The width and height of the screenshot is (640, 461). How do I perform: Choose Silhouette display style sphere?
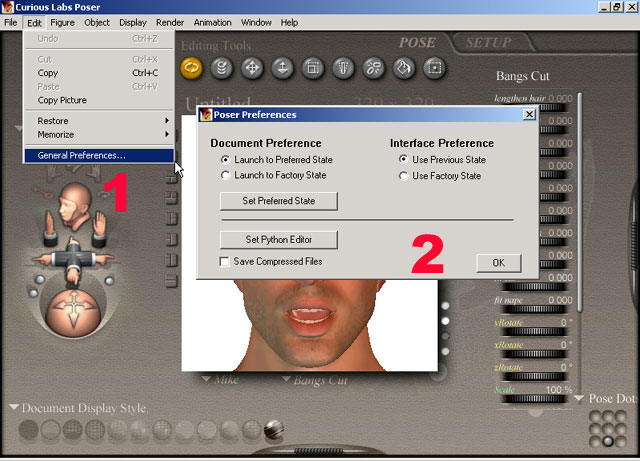[x=29, y=430]
